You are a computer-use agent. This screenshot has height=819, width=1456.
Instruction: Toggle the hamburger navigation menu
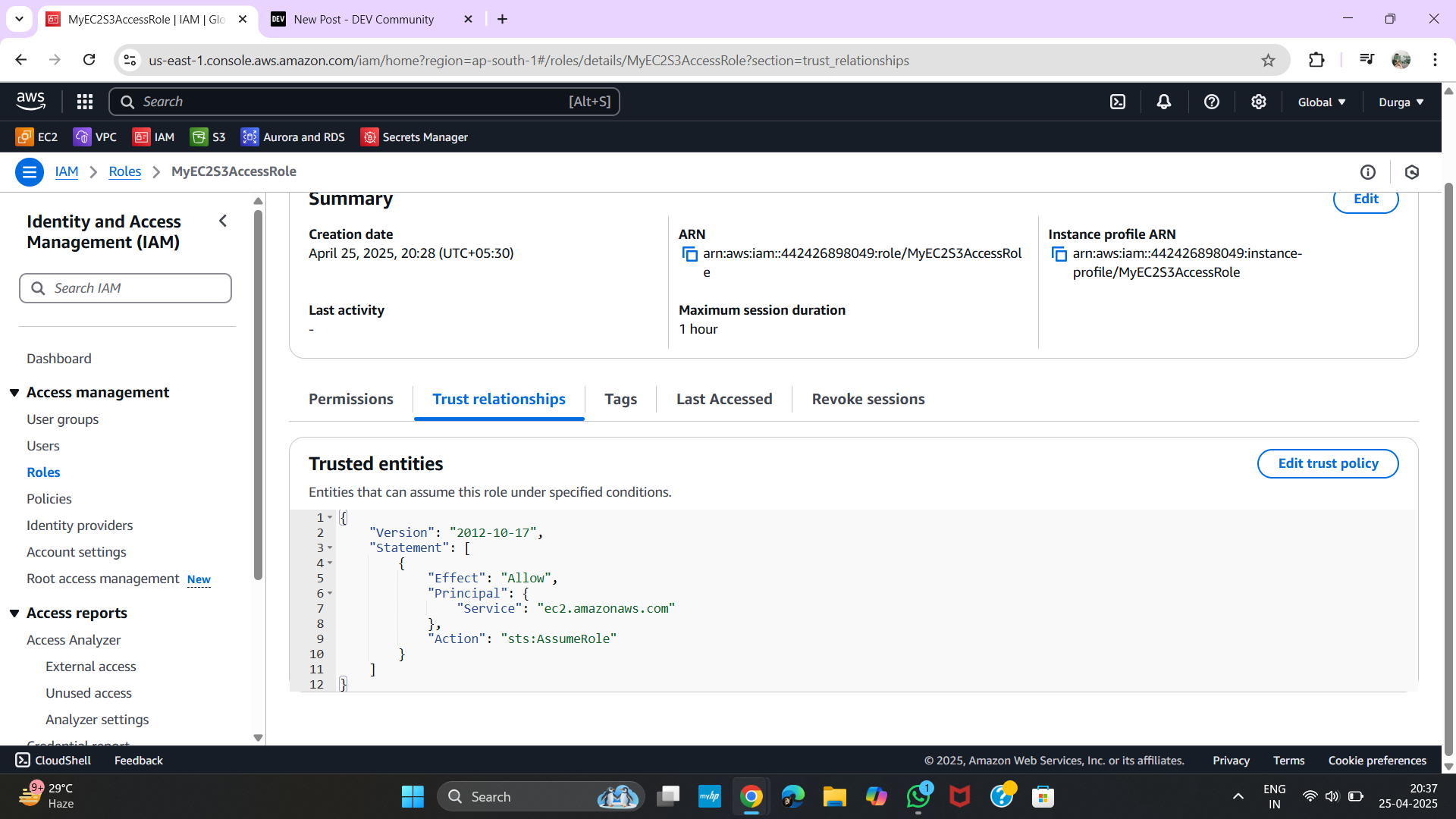coord(30,172)
